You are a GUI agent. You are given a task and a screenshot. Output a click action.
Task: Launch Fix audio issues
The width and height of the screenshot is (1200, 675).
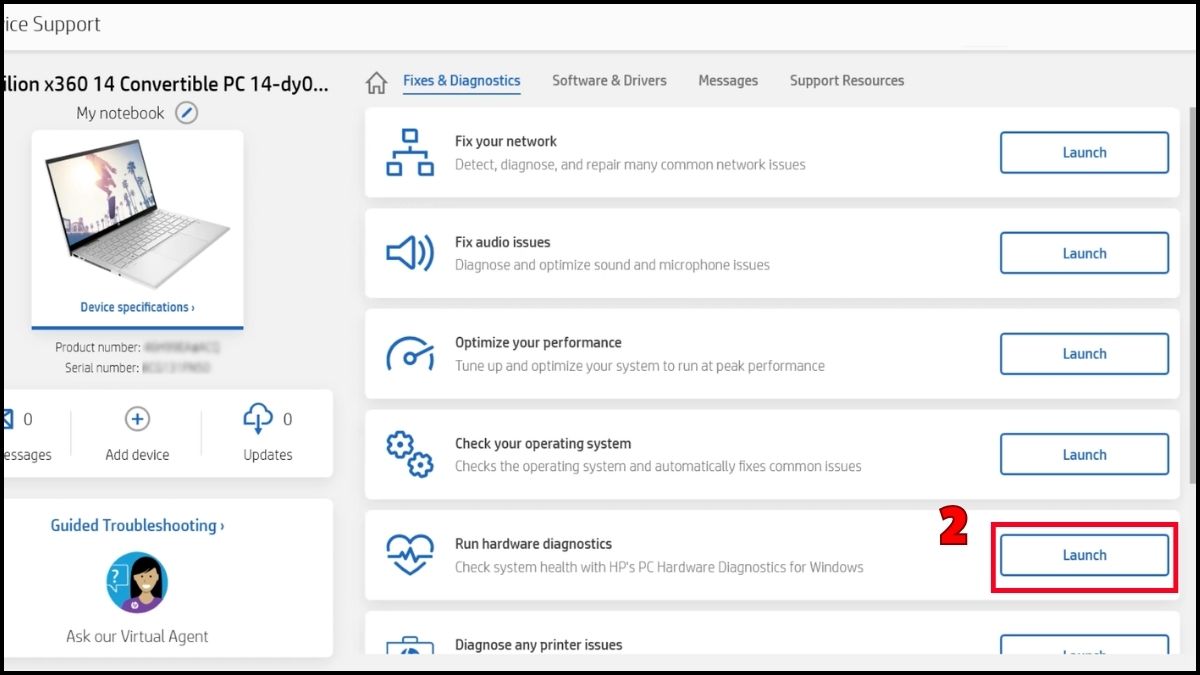click(x=1084, y=253)
